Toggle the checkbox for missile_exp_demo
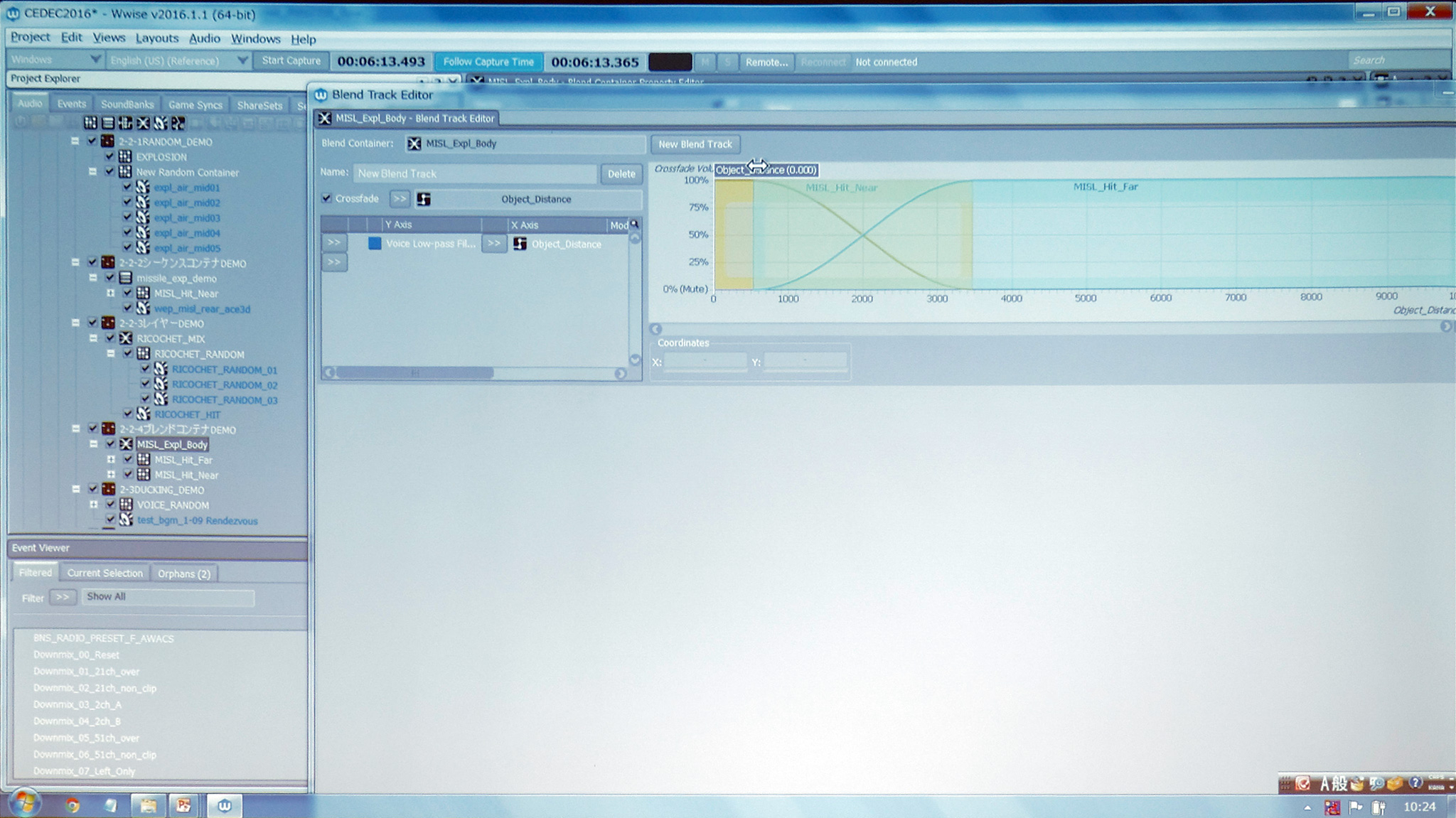The height and width of the screenshot is (818, 1456). point(109,278)
